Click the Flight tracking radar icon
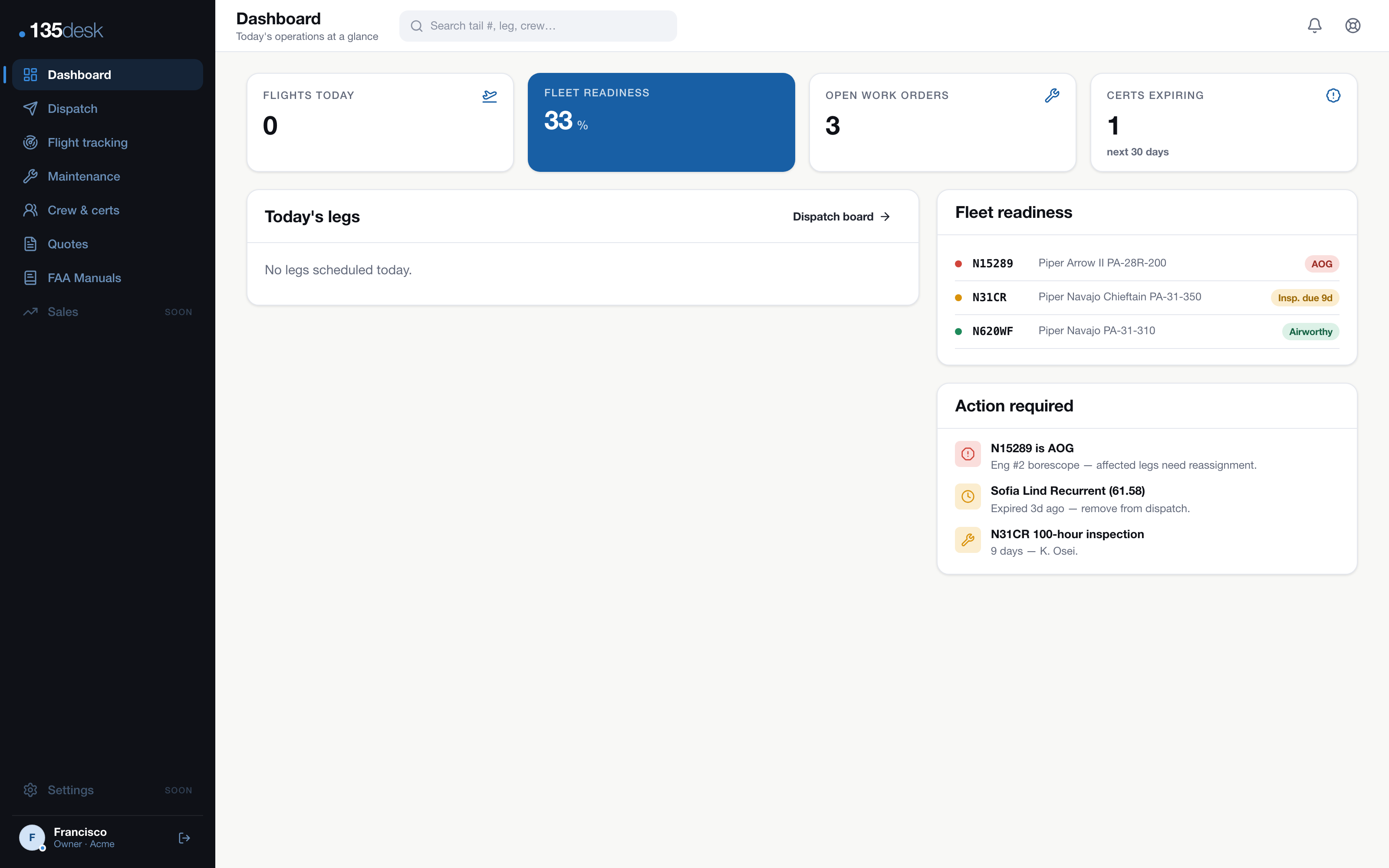This screenshot has width=1389, height=868. coord(30,142)
